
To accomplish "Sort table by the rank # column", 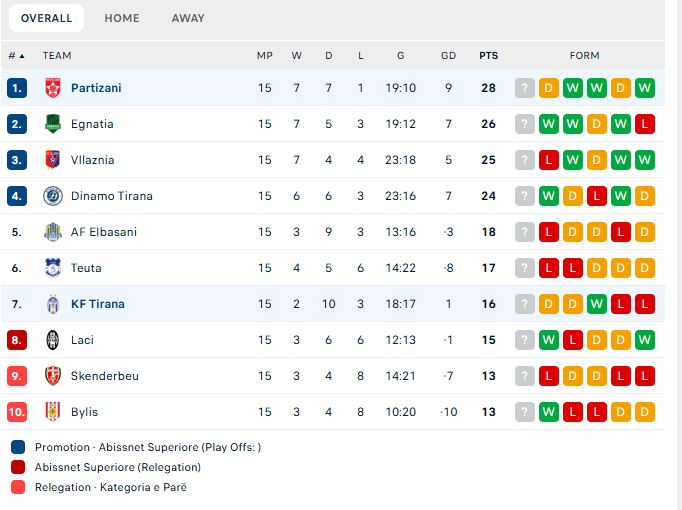I will pos(16,56).
